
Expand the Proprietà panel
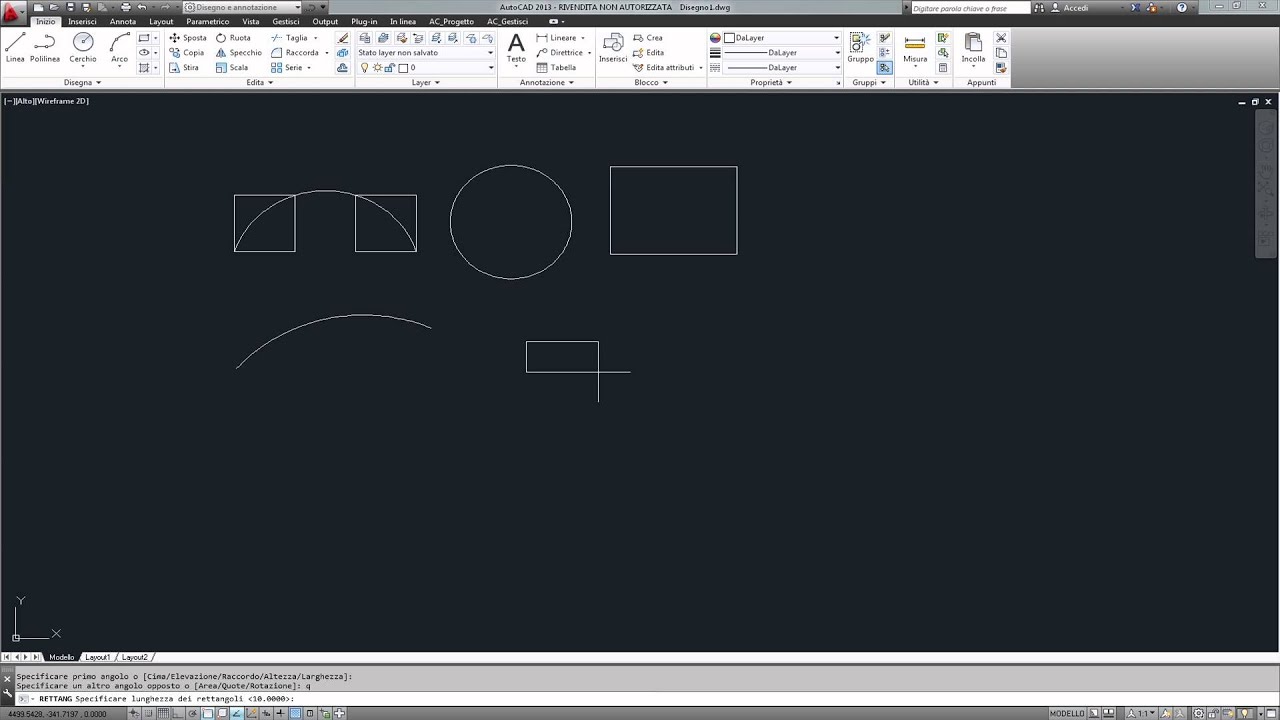coord(771,83)
